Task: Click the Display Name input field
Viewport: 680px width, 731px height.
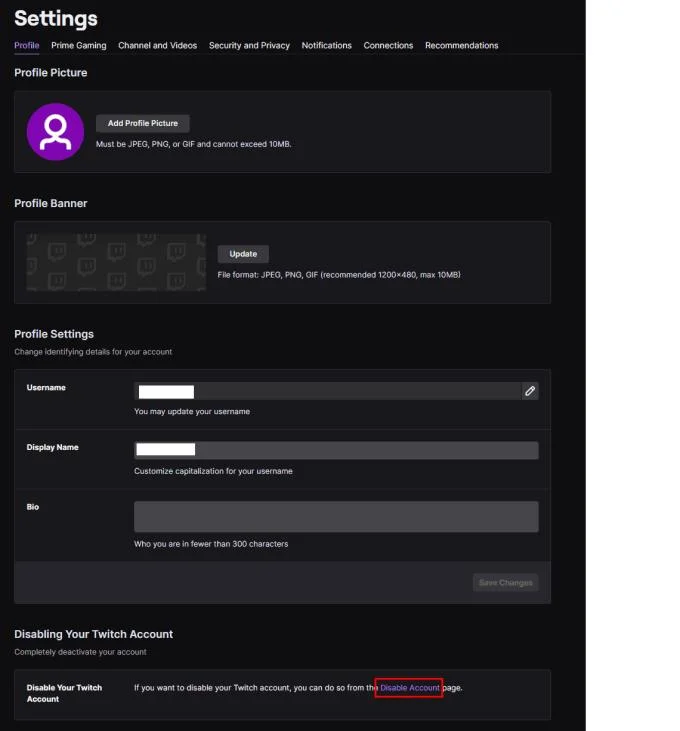Action: tap(337, 450)
